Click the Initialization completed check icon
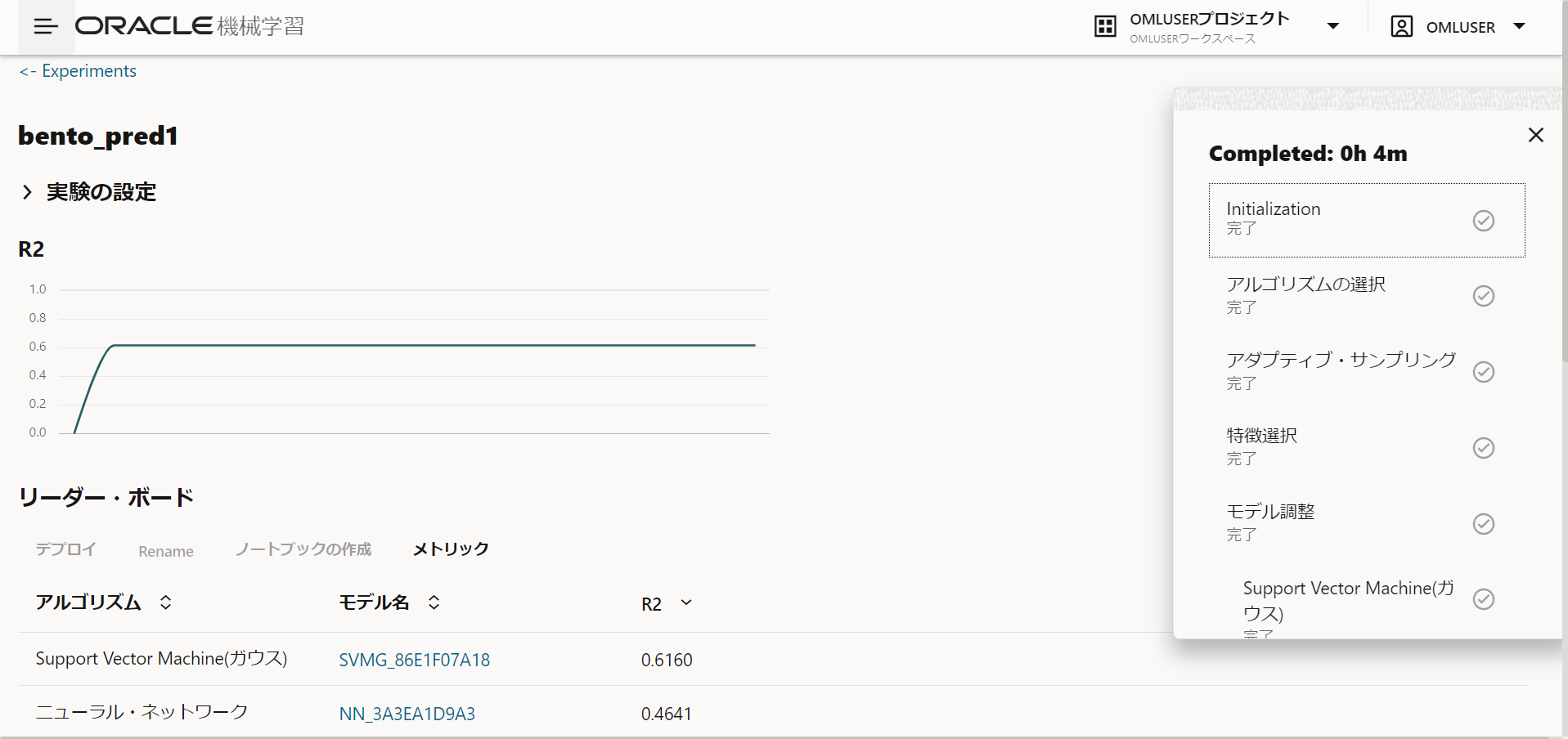Viewport: 1568px width, 739px height. pyautogui.click(x=1484, y=221)
